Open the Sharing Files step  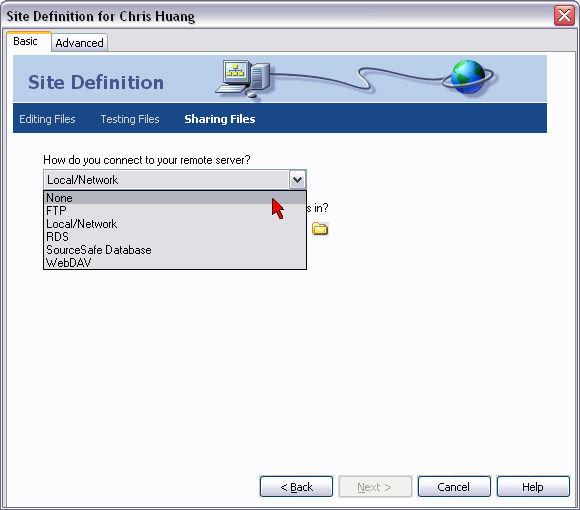[220, 119]
